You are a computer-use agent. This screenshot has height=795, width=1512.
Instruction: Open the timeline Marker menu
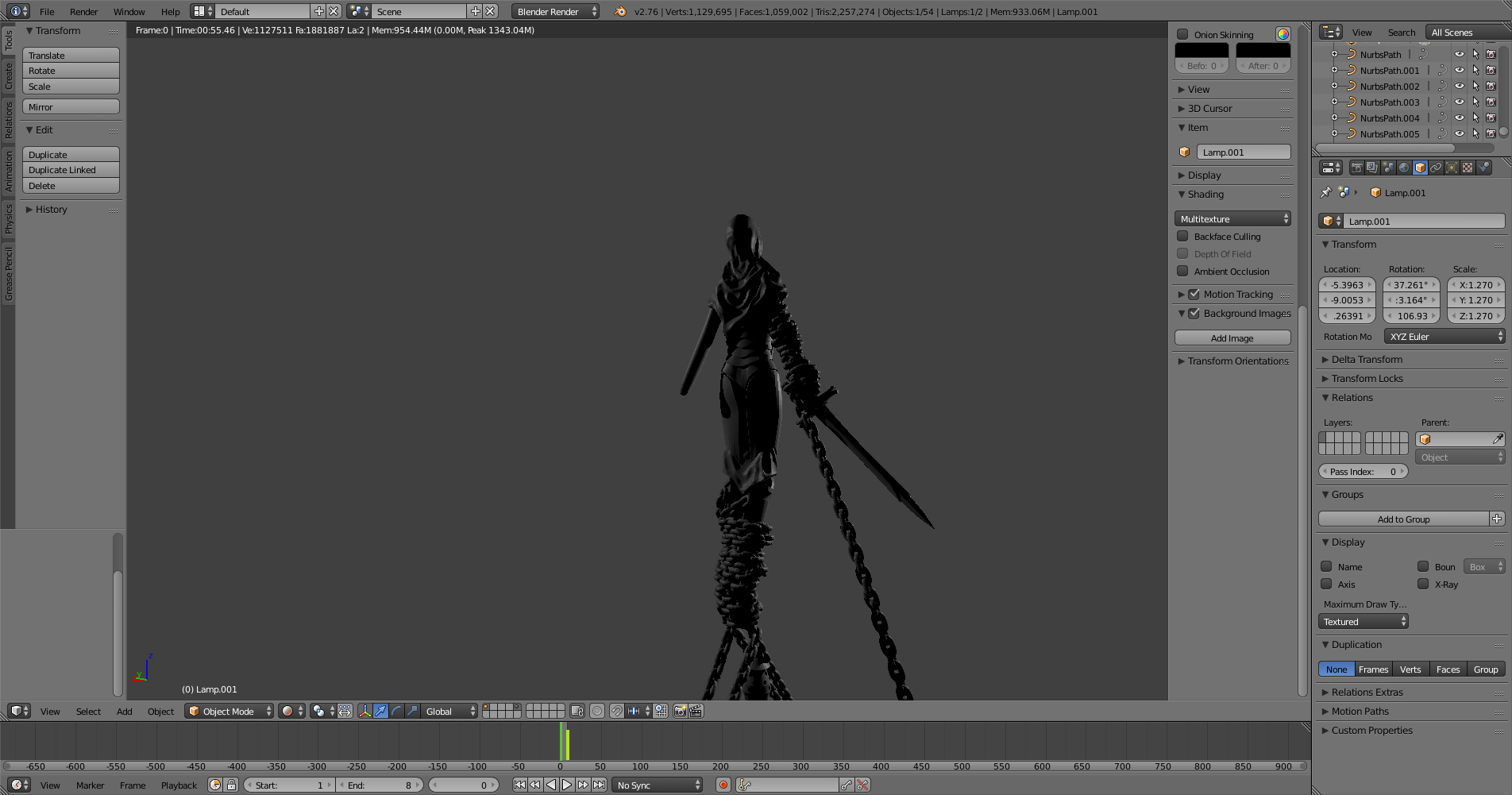(x=90, y=785)
